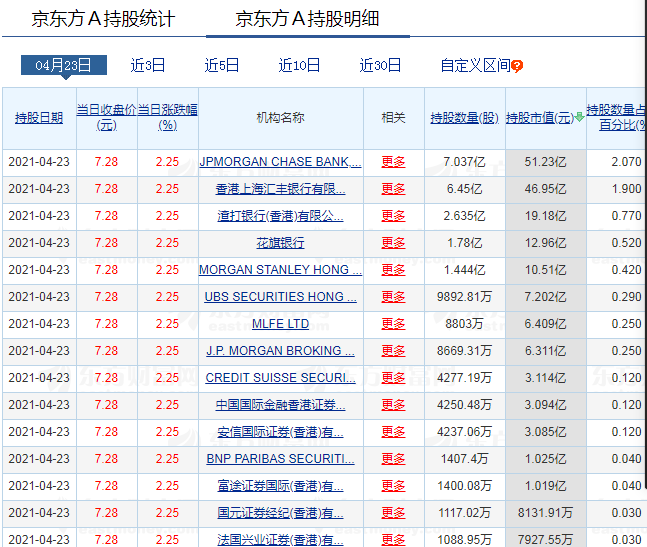647x547 pixels.
Task: Select the 近30日 period filter
Action: 380,65
